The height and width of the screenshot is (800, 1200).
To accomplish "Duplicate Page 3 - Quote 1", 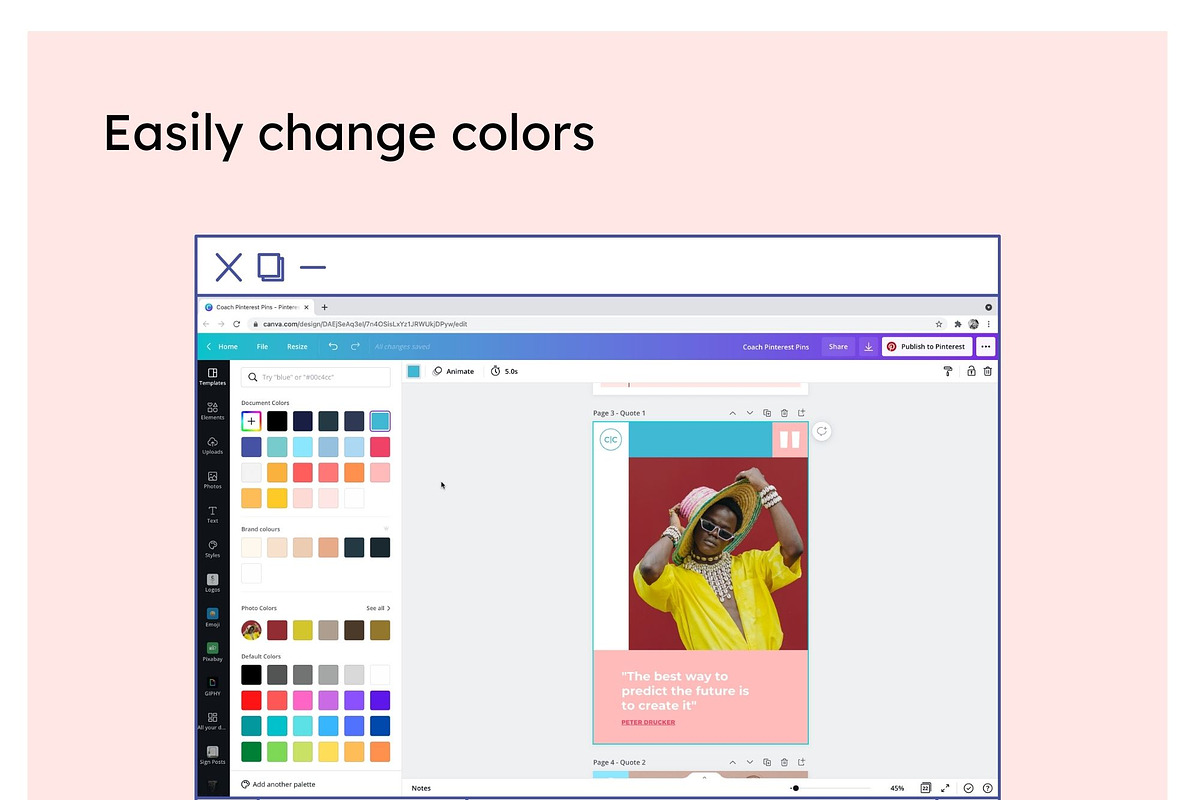I will (x=767, y=413).
